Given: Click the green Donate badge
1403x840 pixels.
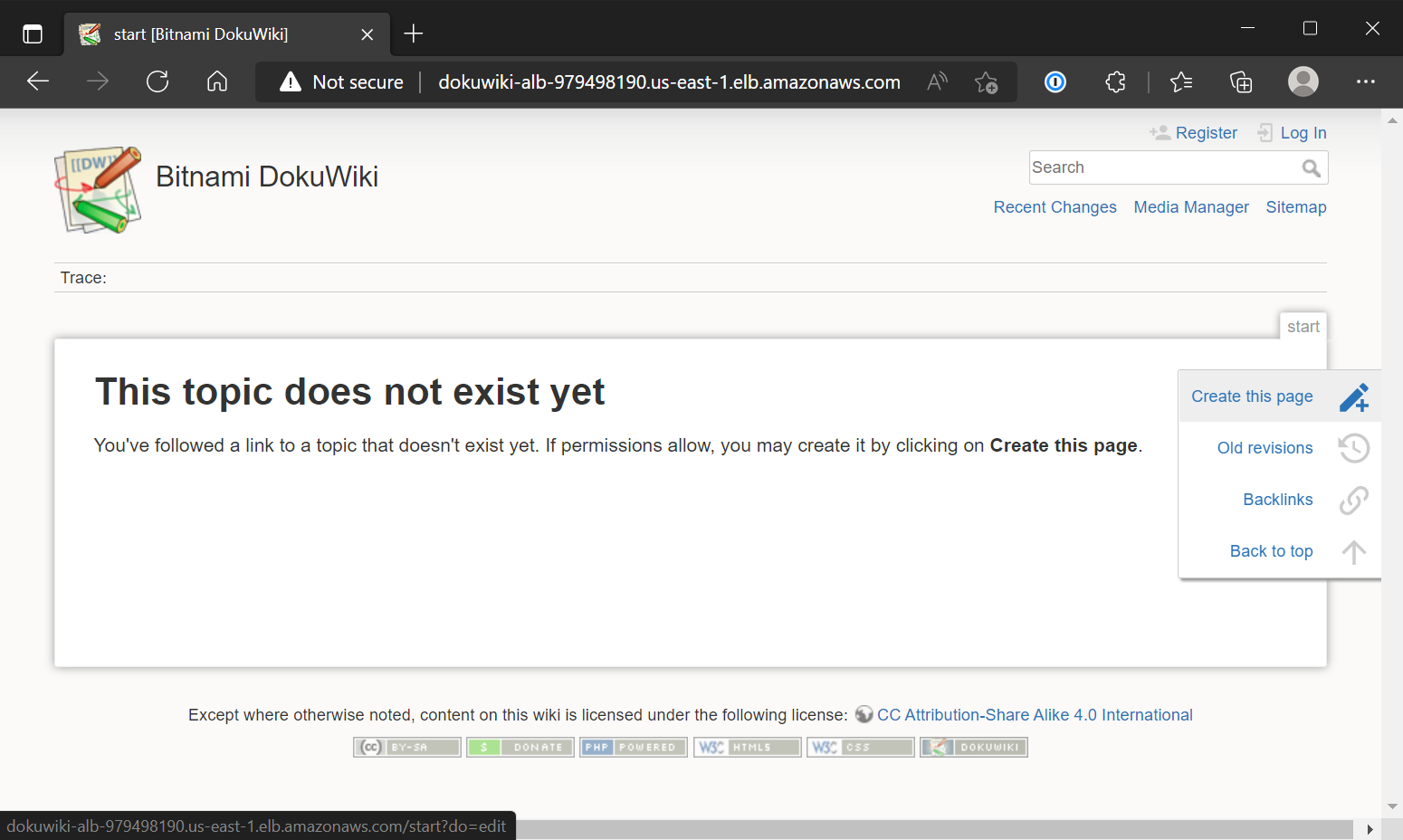Looking at the screenshot, I should (x=520, y=747).
